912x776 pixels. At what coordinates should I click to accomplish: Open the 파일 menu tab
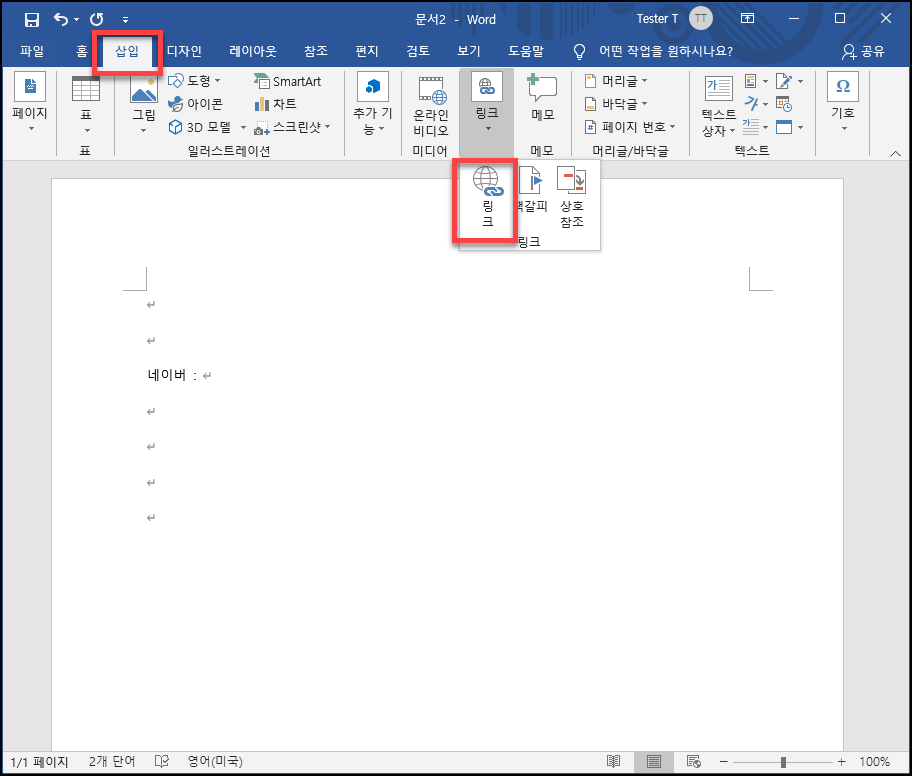[x=32, y=51]
